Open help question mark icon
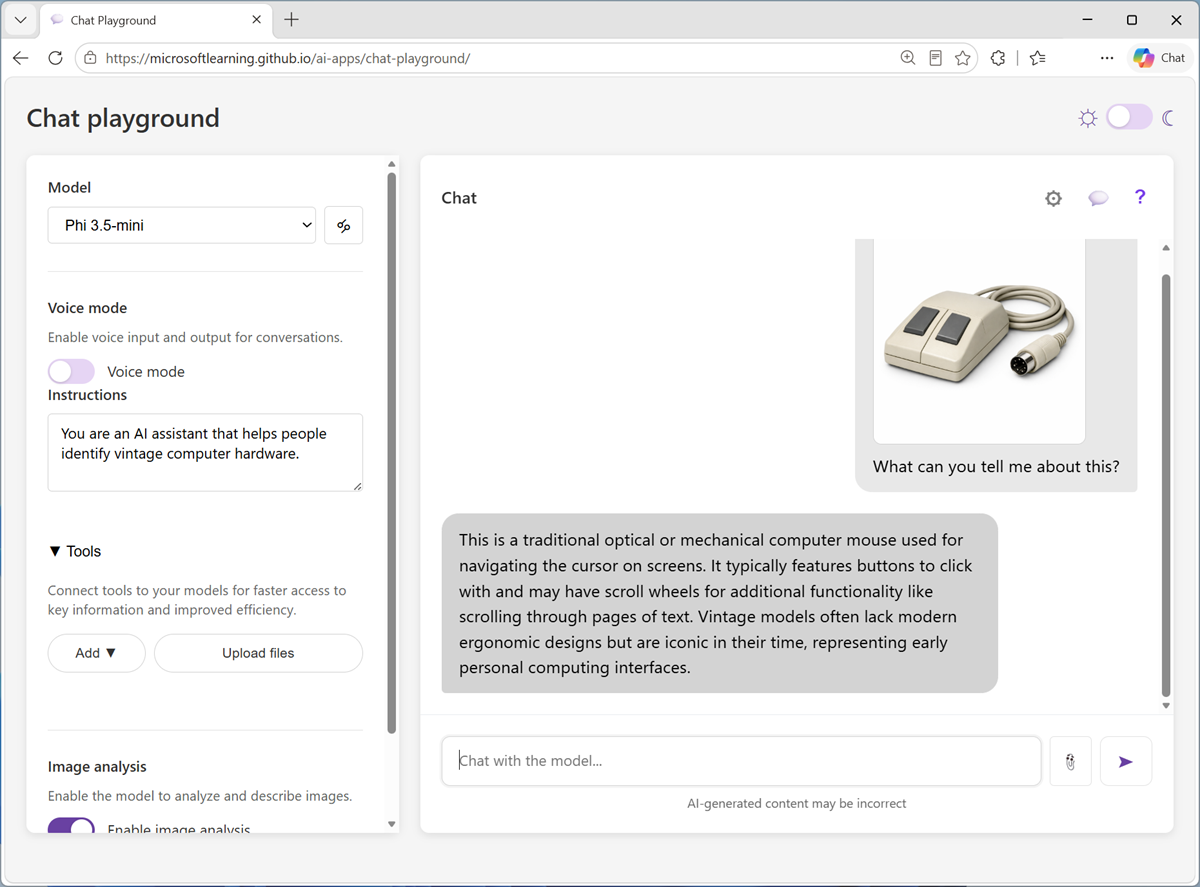This screenshot has width=1200, height=887. click(1140, 197)
